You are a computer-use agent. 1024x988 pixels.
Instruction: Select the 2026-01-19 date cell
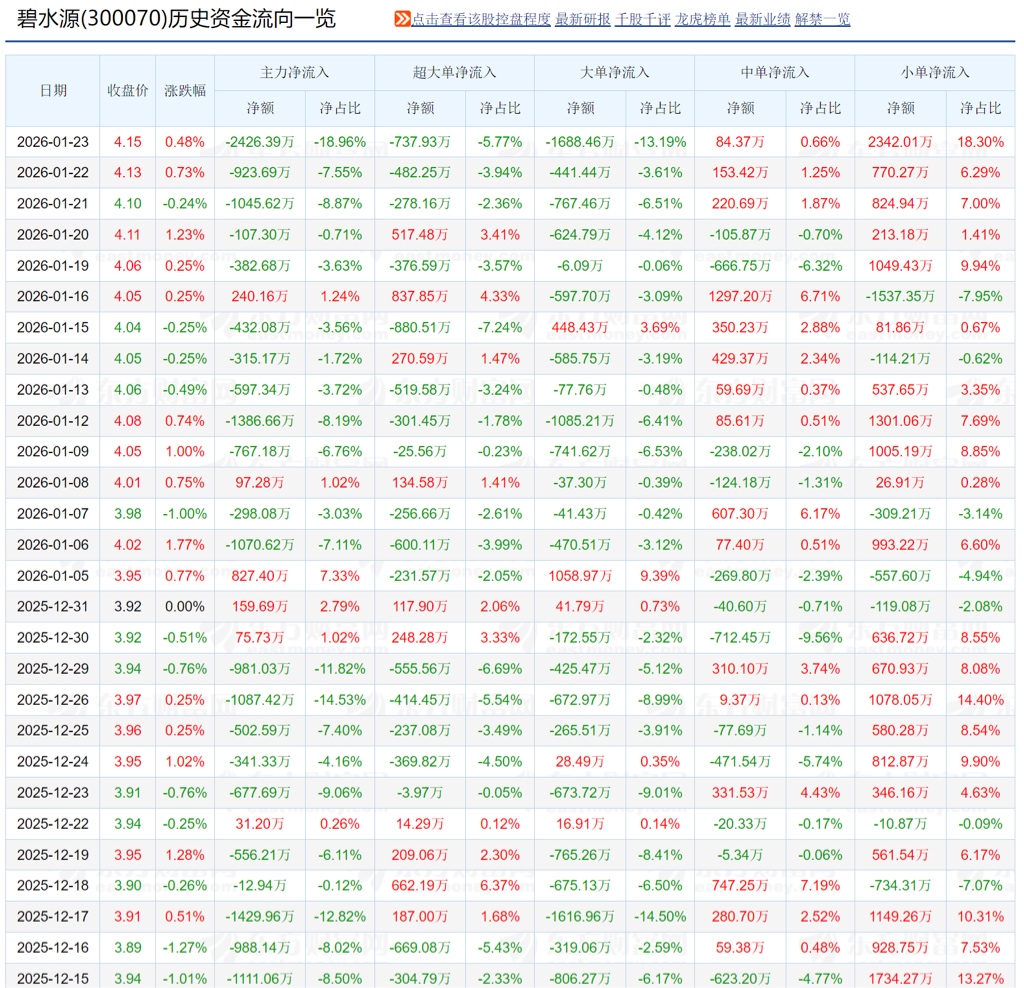53,266
